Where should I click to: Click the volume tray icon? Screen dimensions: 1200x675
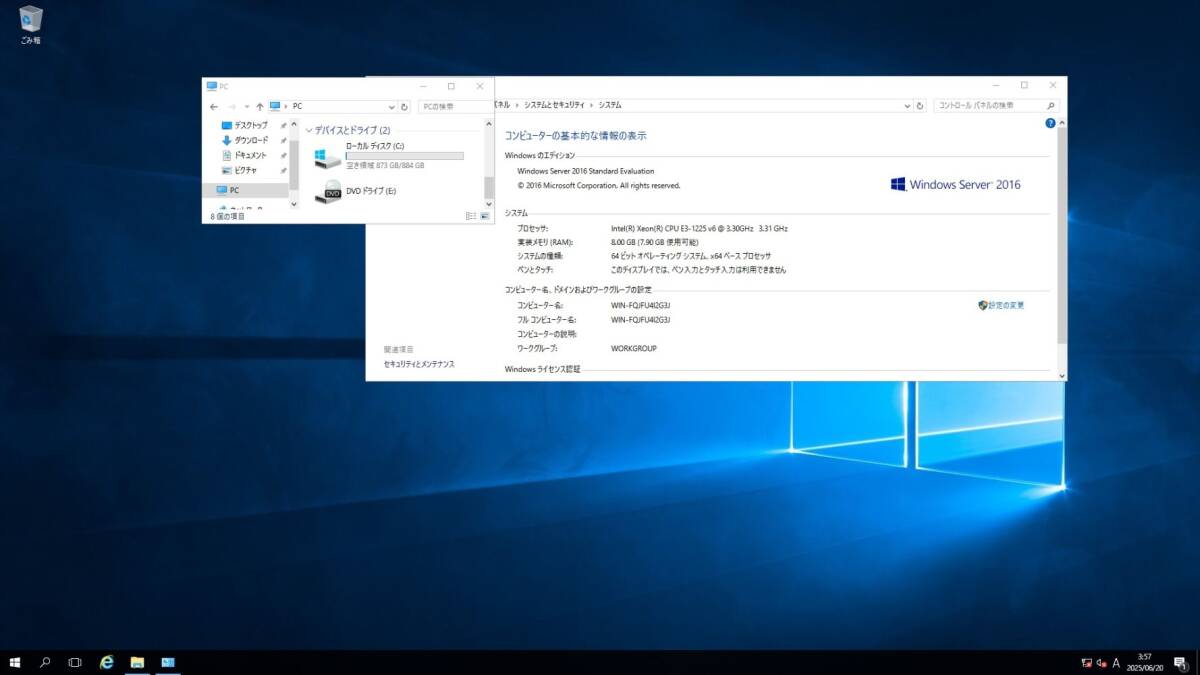(x=1101, y=662)
